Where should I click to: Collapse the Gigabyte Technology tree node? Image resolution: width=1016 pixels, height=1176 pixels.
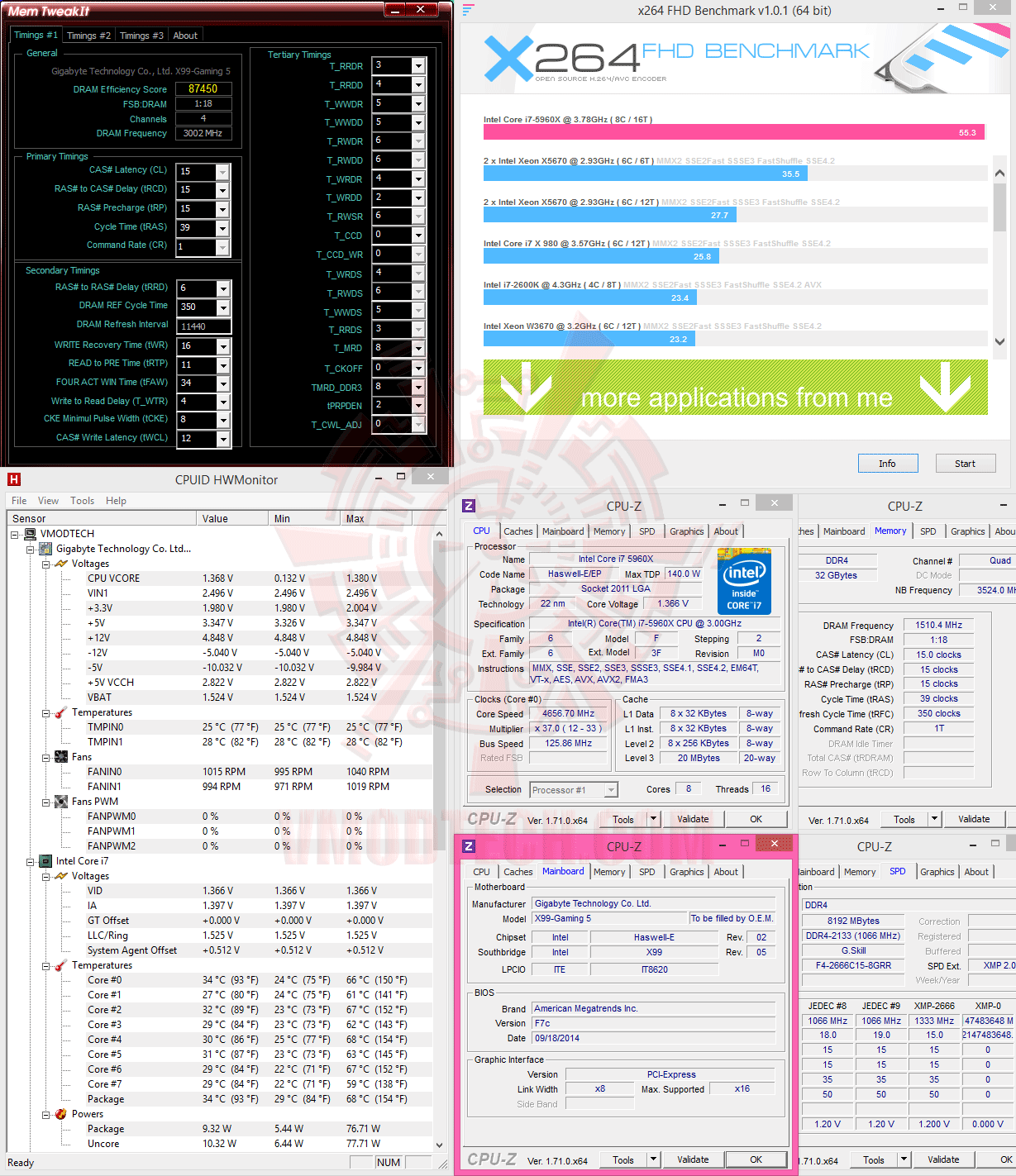tap(31, 550)
